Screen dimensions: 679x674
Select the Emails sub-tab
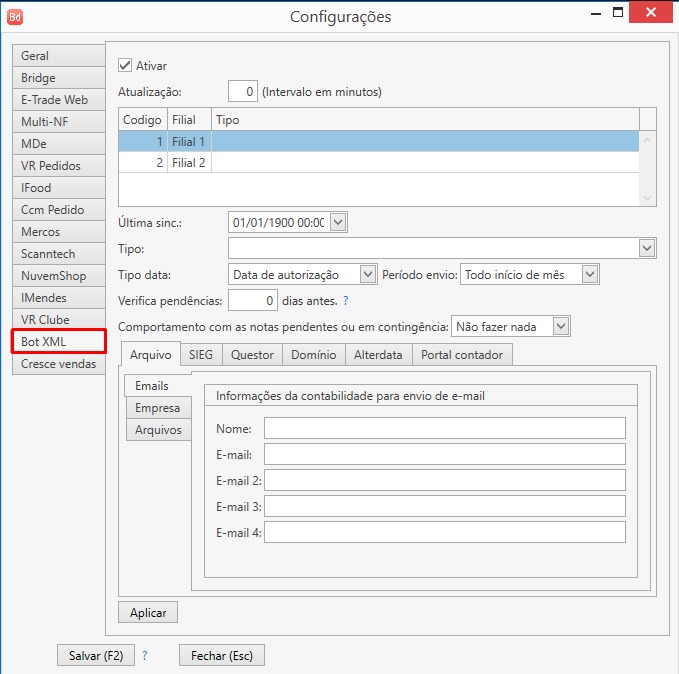[x=158, y=386]
